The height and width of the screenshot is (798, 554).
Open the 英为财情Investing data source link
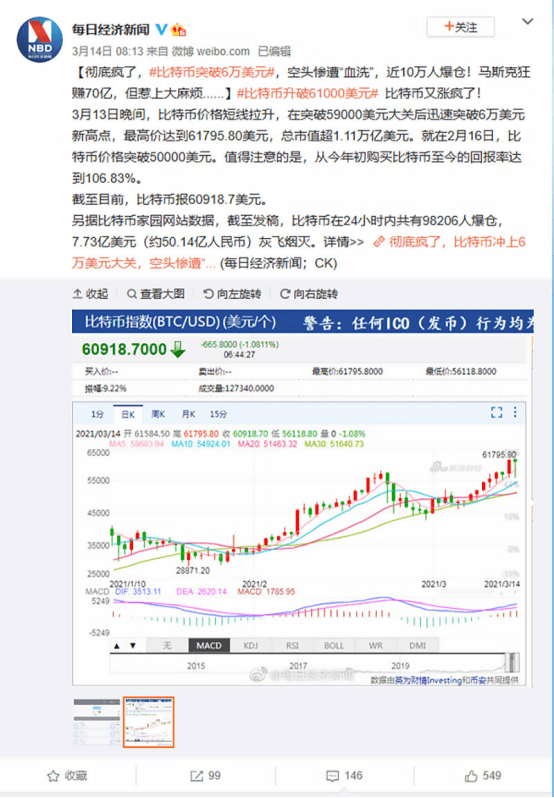coord(429,680)
